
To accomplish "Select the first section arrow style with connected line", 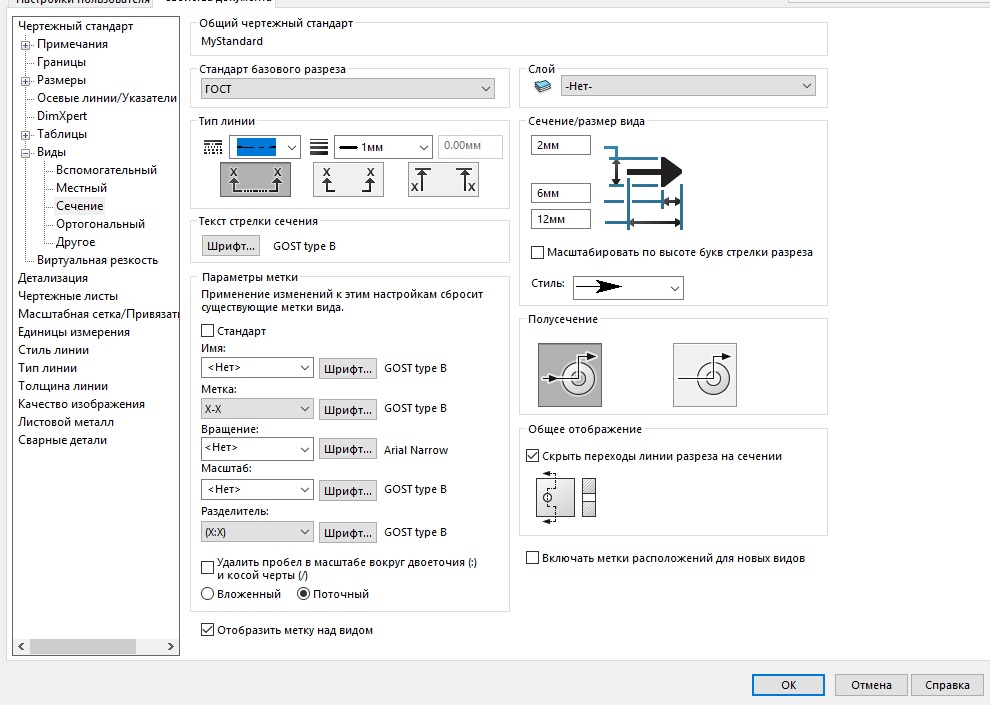I will [x=256, y=180].
